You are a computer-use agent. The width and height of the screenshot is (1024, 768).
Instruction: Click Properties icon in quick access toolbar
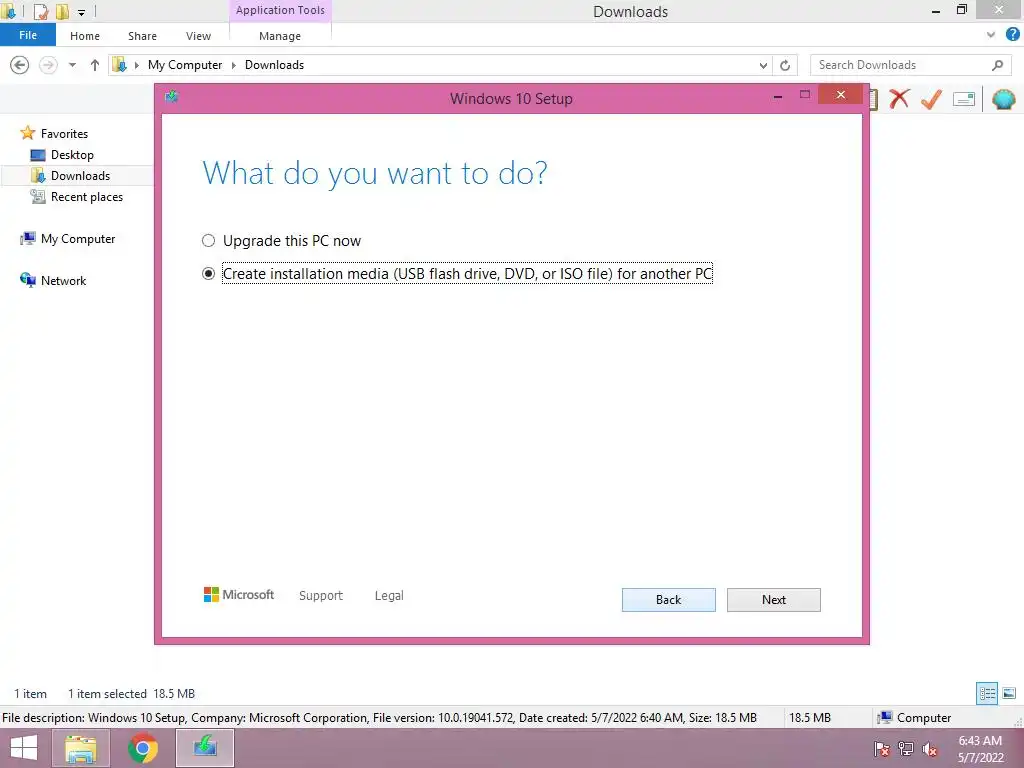40,11
